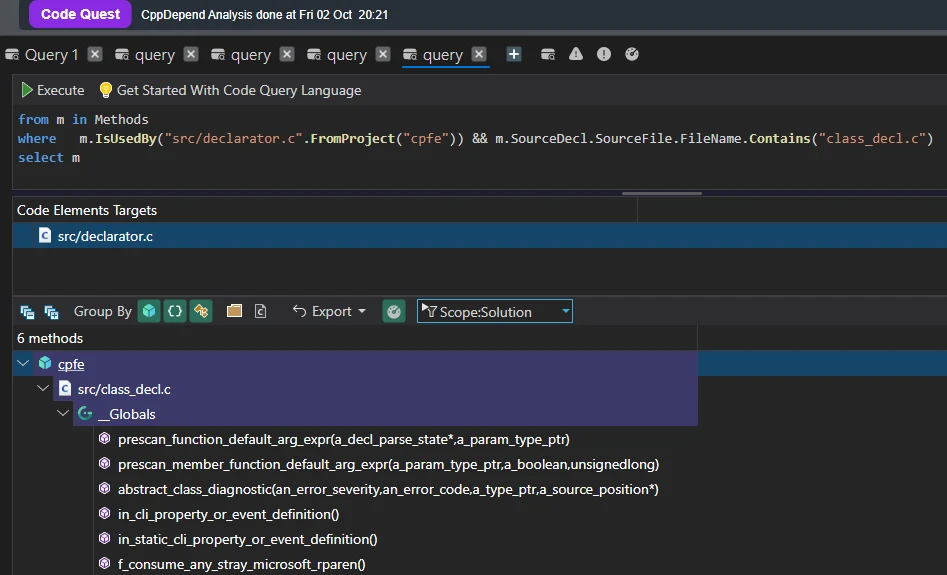The height and width of the screenshot is (575, 947).
Task: Click the lightbulb icon beside Get Started
Action: pyautogui.click(x=106, y=90)
